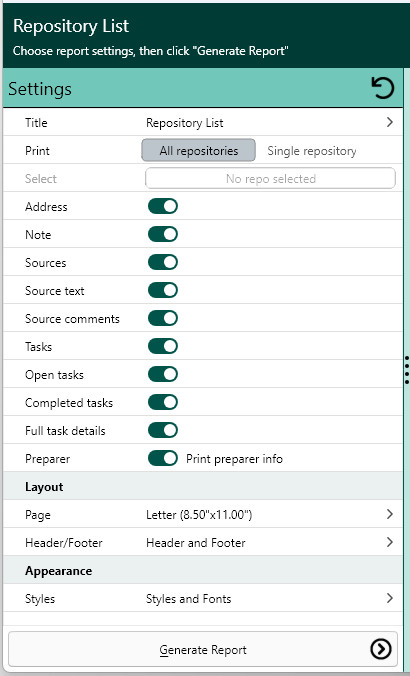Disable the Sources switch
The image size is (410, 676).
163,262
